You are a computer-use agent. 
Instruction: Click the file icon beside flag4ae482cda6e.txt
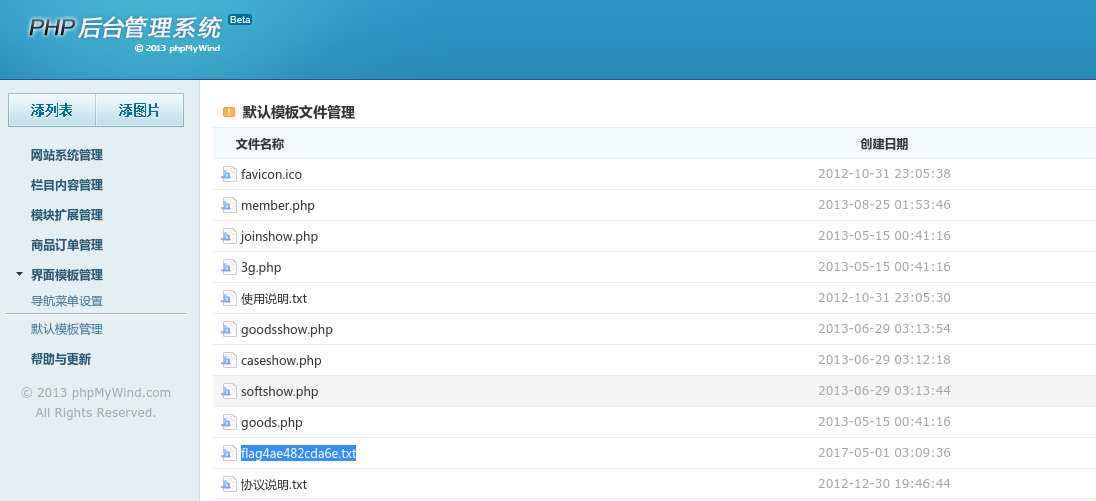(228, 453)
